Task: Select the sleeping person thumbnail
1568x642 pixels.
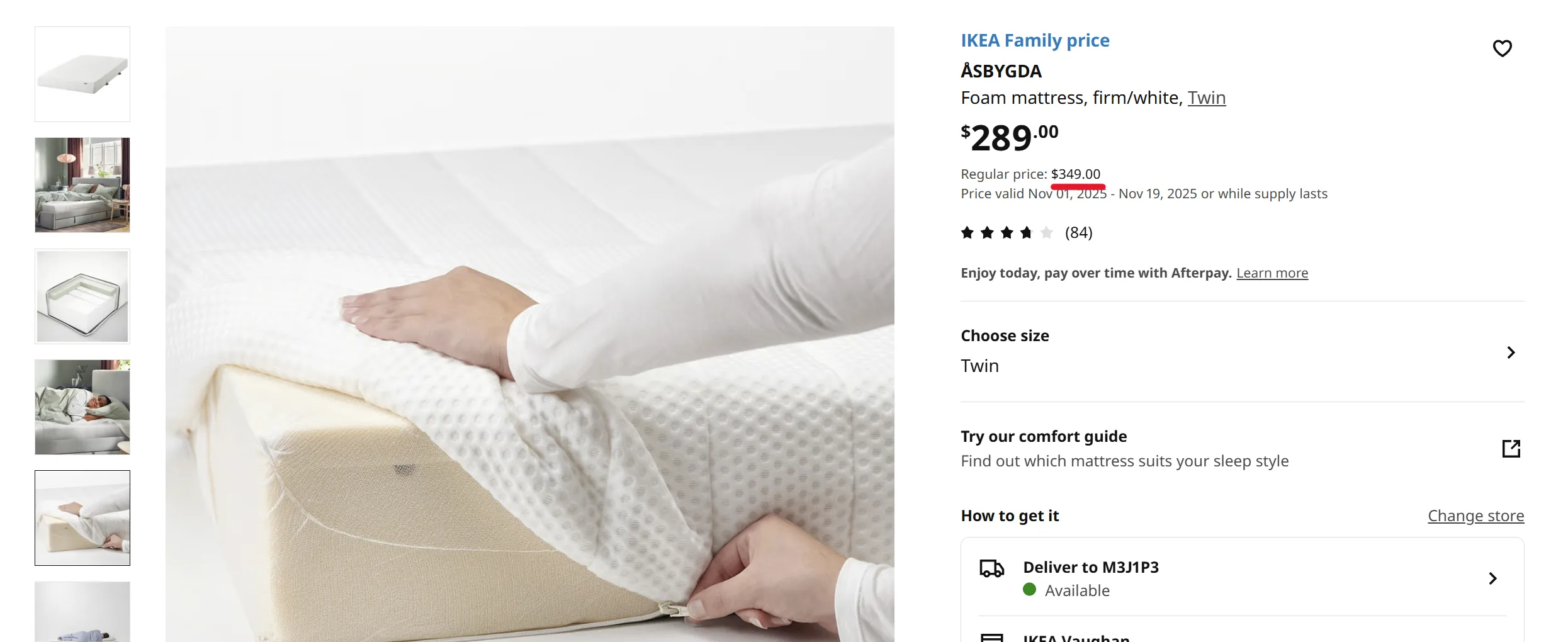Action: [x=82, y=407]
